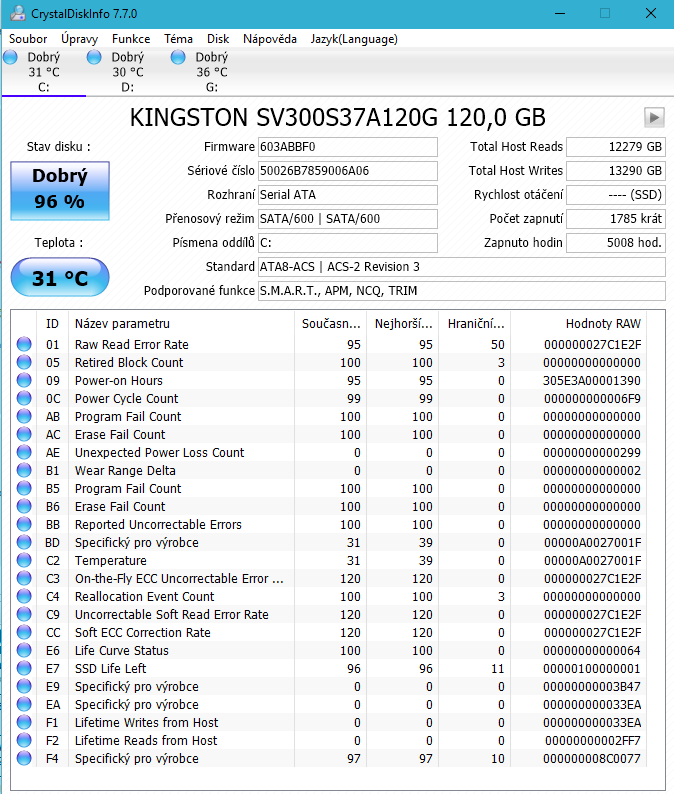Click status orb for Retired Block Count
The height and width of the screenshot is (794, 674).
coord(24,363)
